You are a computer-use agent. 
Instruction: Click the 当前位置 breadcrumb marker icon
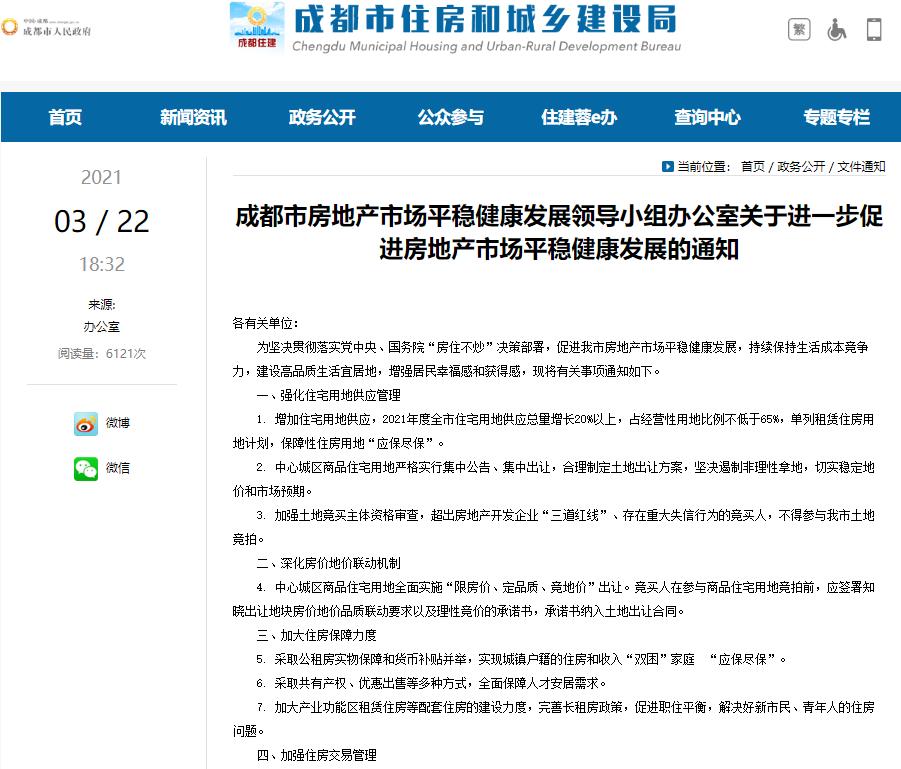[x=667, y=167]
